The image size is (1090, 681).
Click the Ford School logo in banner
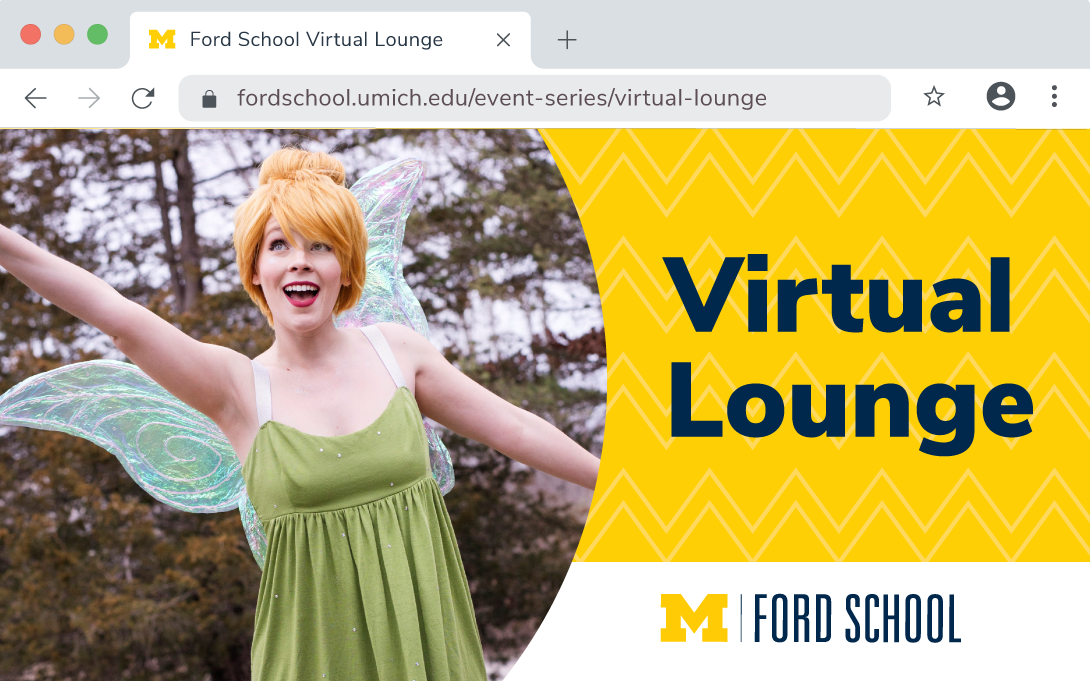point(811,618)
